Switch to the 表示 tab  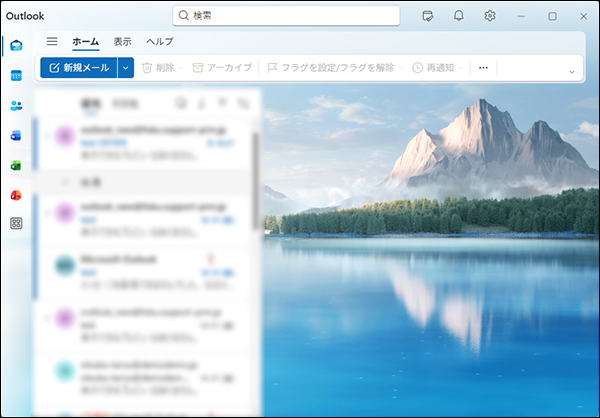pyautogui.click(x=122, y=42)
